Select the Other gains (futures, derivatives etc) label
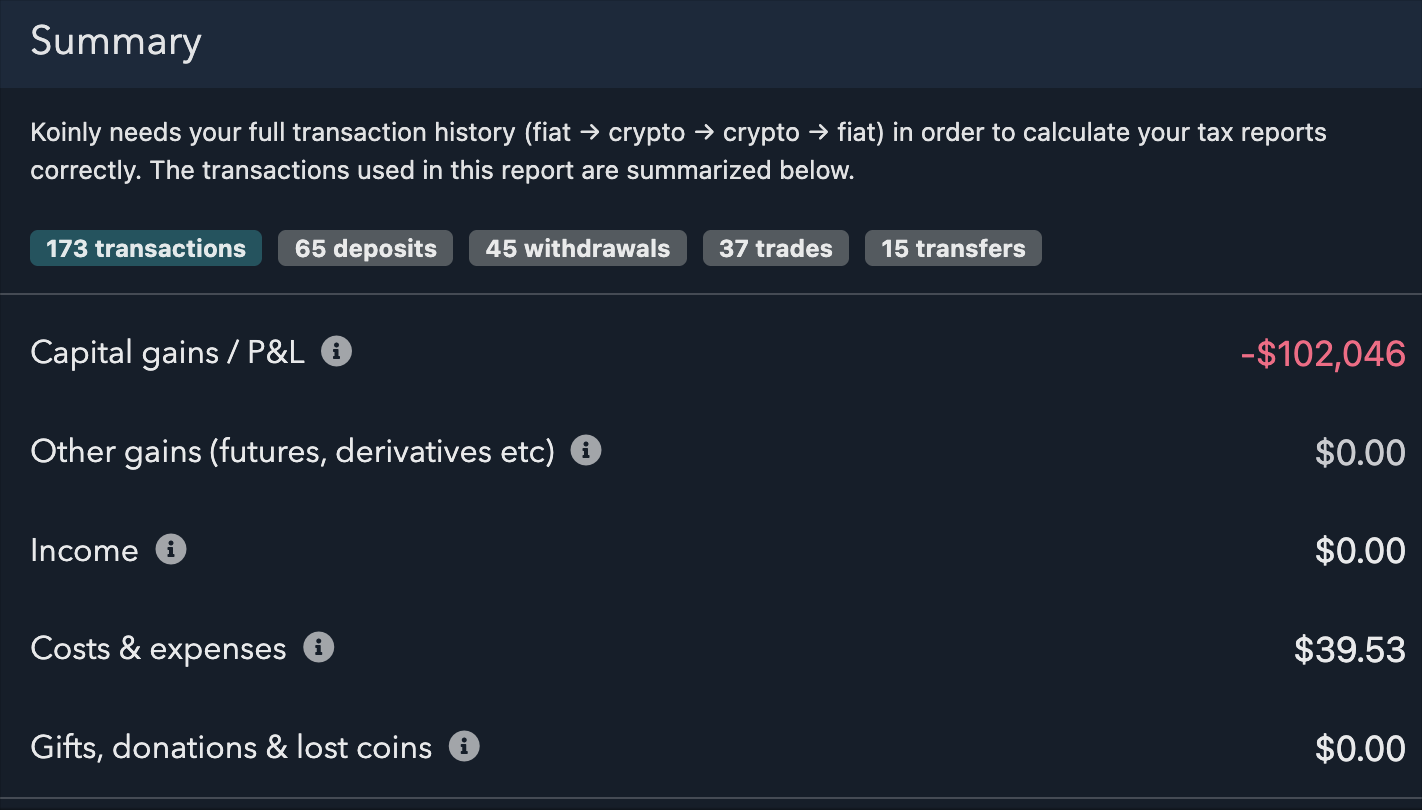This screenshot has width=1422, height=810. [x=292, y=452]
